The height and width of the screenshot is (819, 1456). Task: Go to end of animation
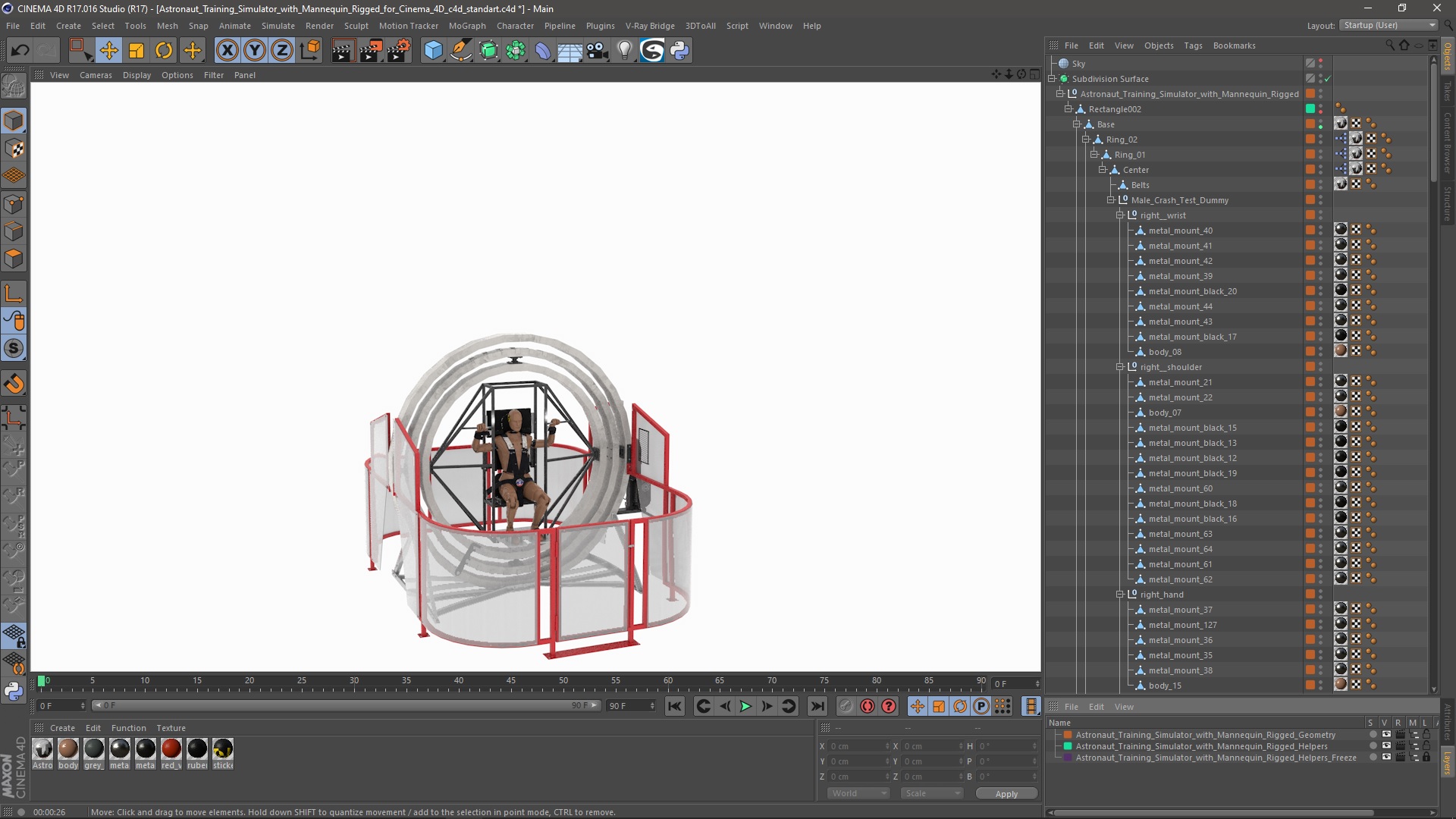(x=817, y=707)
